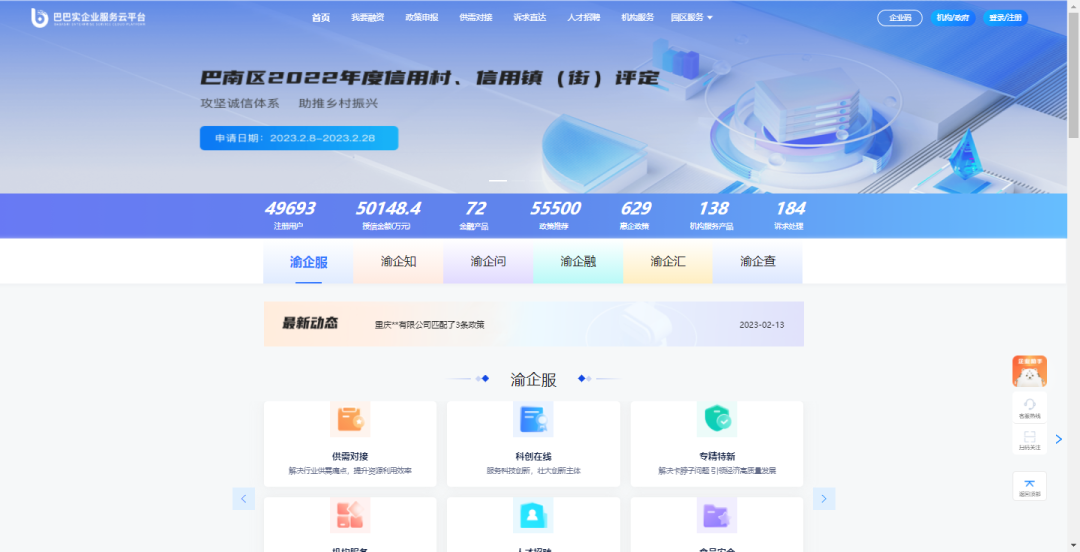1080x552 pixels.
Task: Open 人才招聘 in the top navigation
Action: click(583, 17)
